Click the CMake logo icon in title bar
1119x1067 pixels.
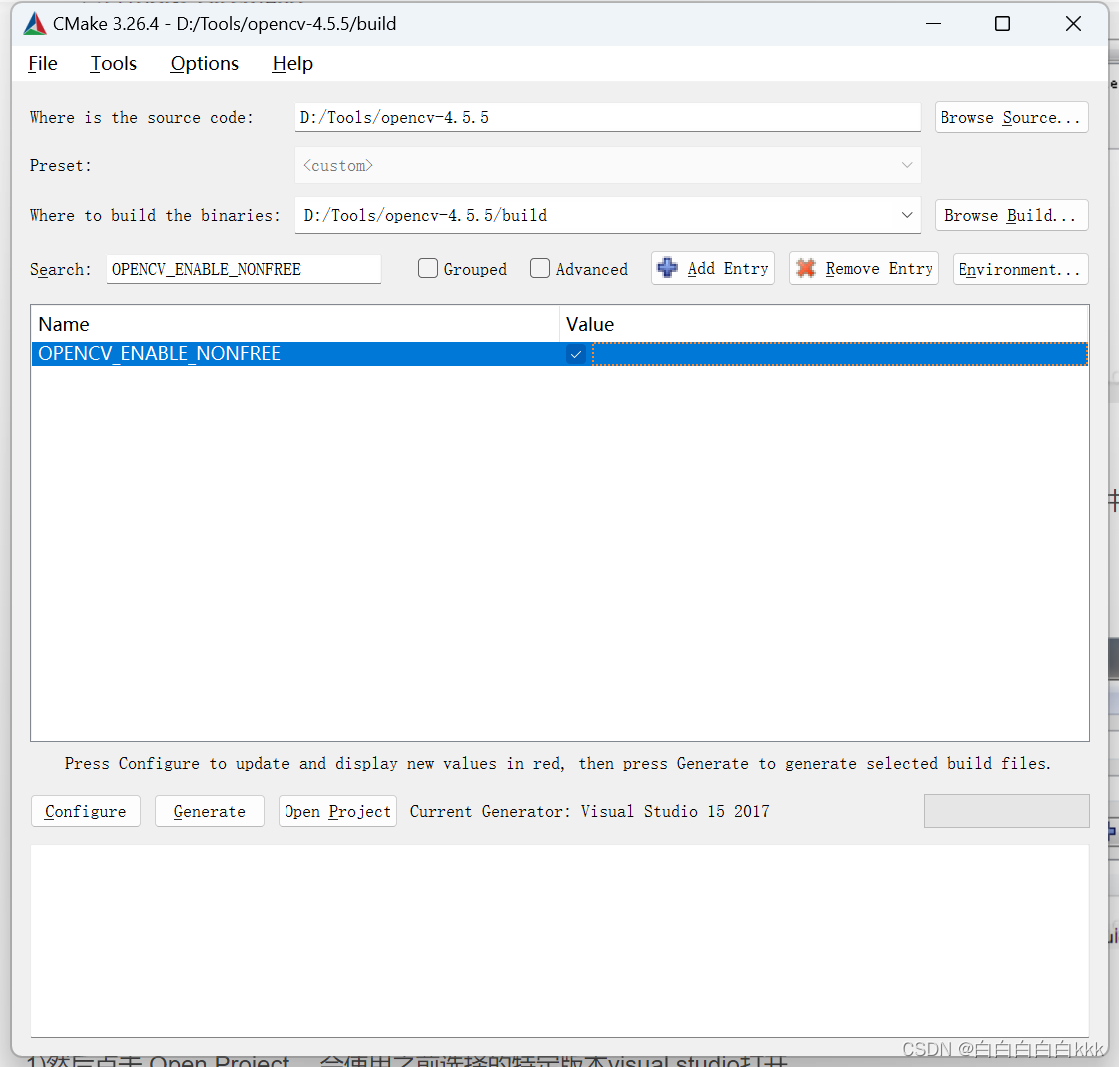pos(34,24)
